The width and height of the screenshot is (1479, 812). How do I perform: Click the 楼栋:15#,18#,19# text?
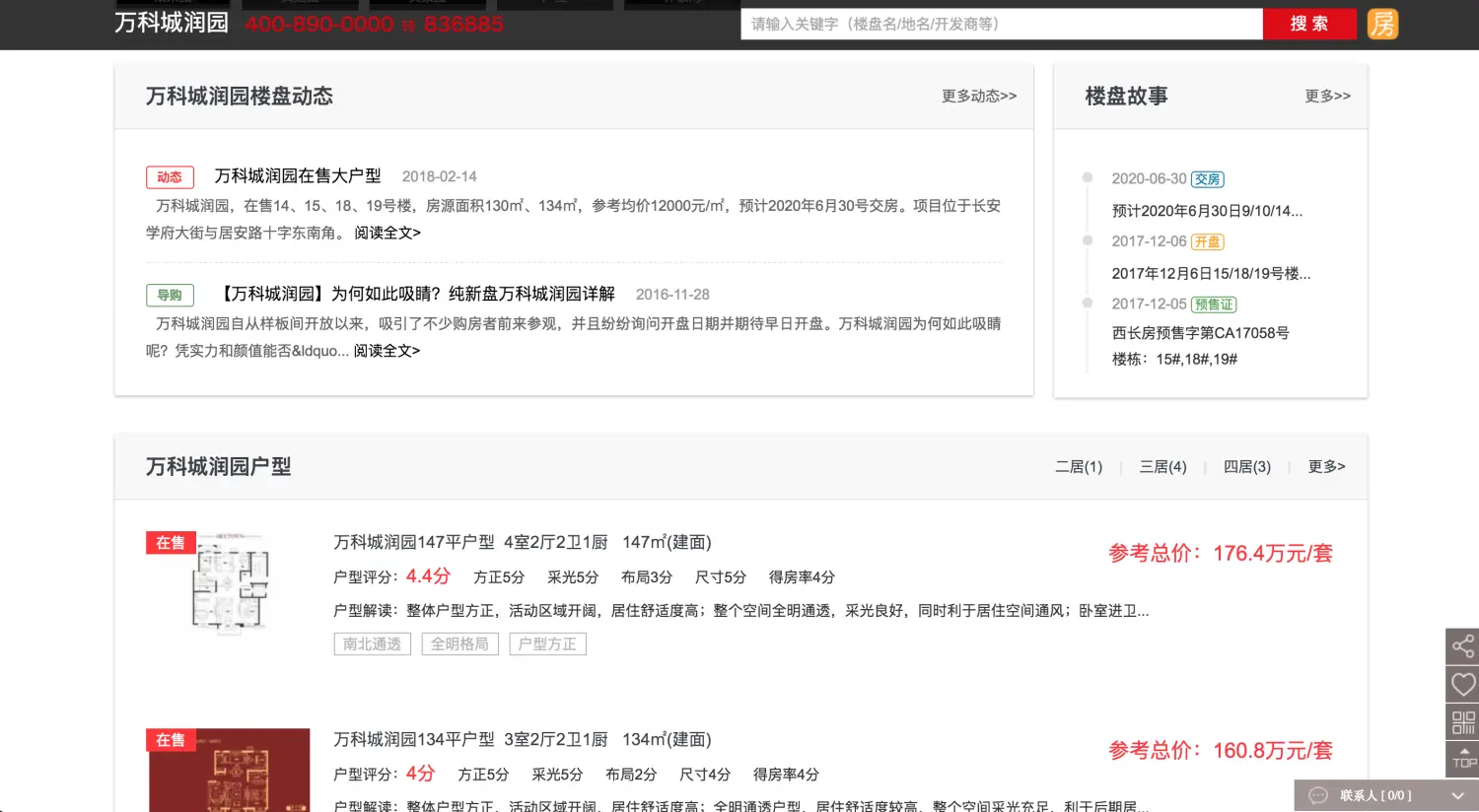coord(1174,360)
